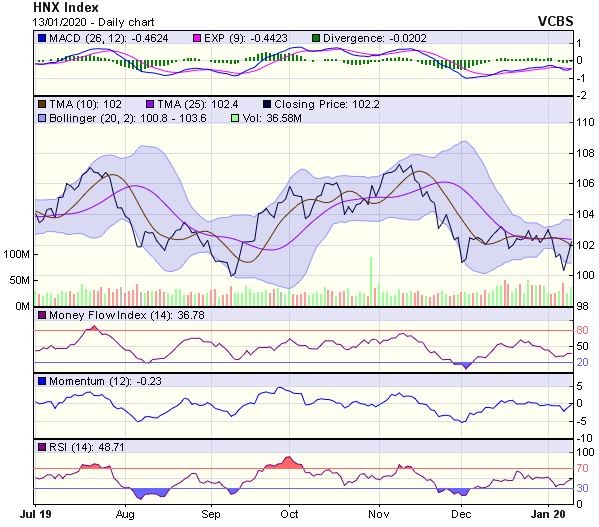This screenshot has width=599, height=527.
Task: Click the purple TMA (25) legend swatch
Action: 150,104
